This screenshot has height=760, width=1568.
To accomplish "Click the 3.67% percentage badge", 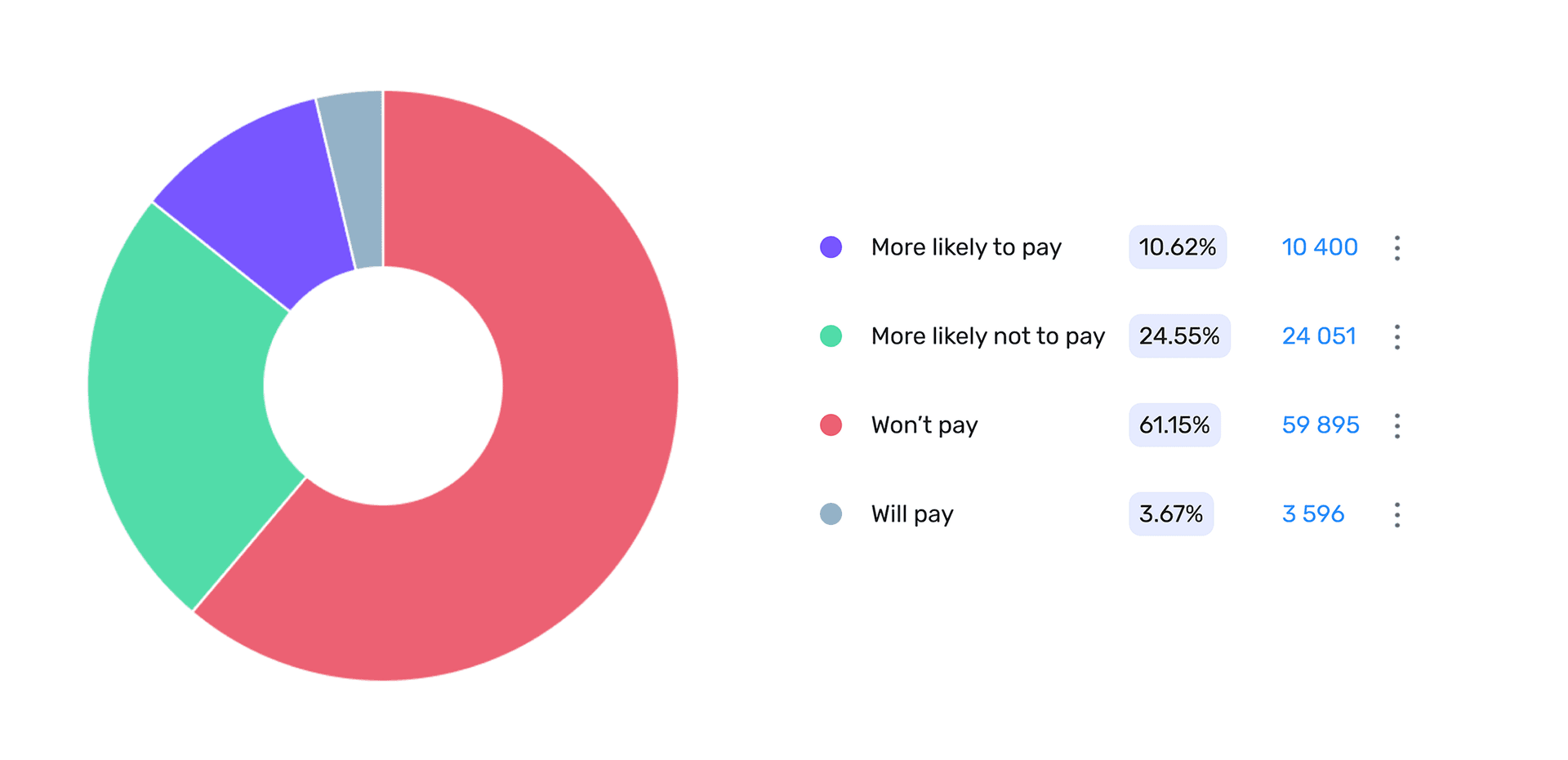I will [x=1171, y=513].
